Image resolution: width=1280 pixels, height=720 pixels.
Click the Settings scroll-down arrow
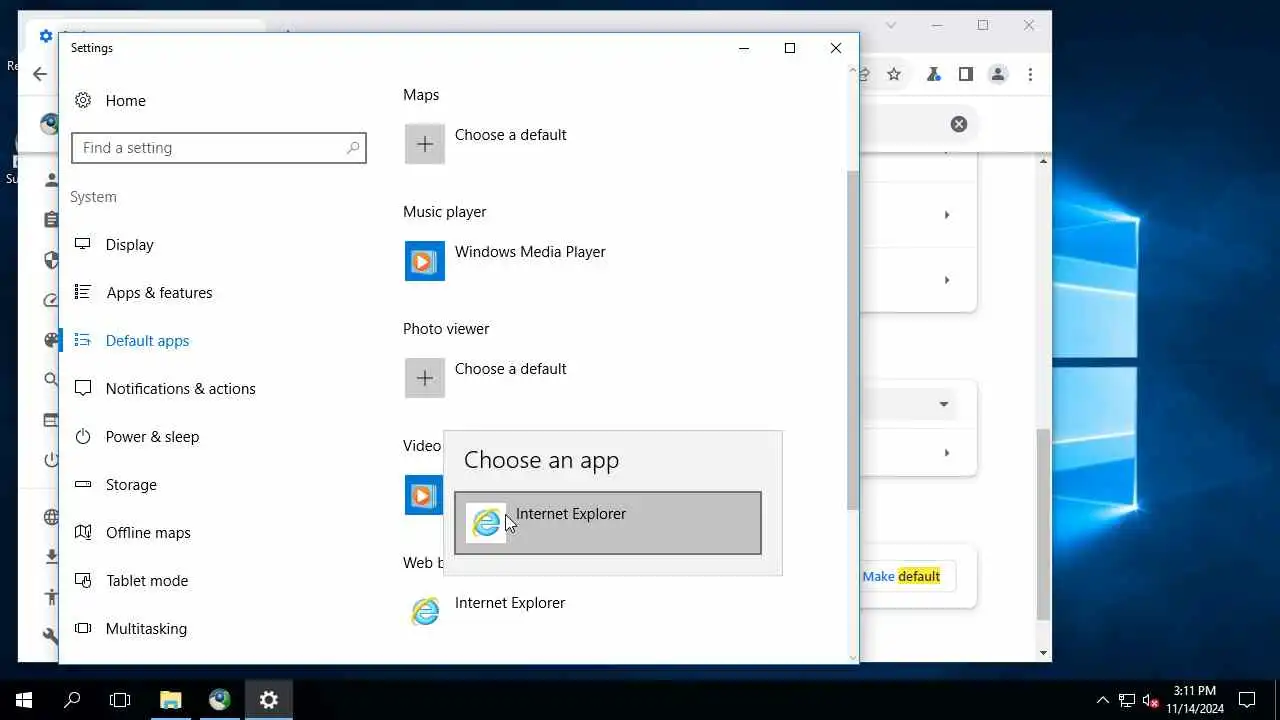852,657
